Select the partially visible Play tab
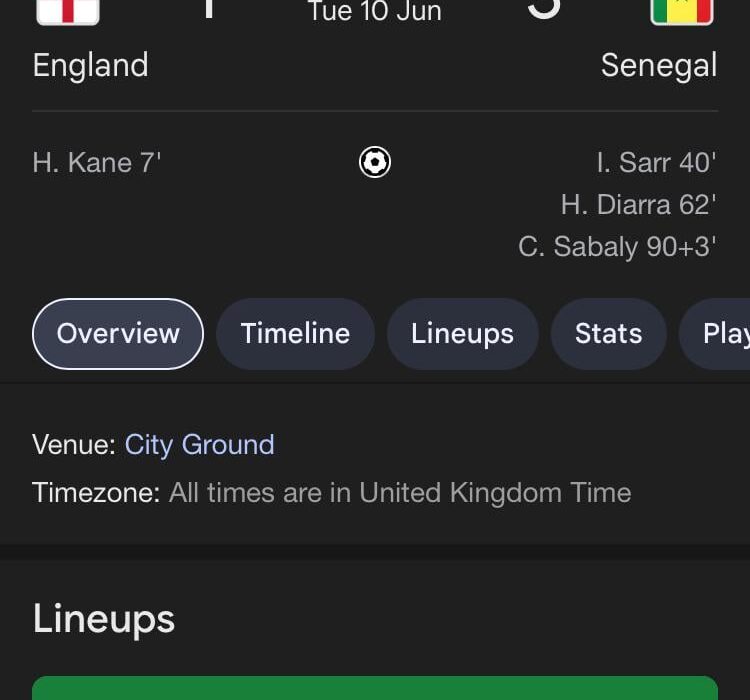The image size is (750, 700). tap(715, 333)
